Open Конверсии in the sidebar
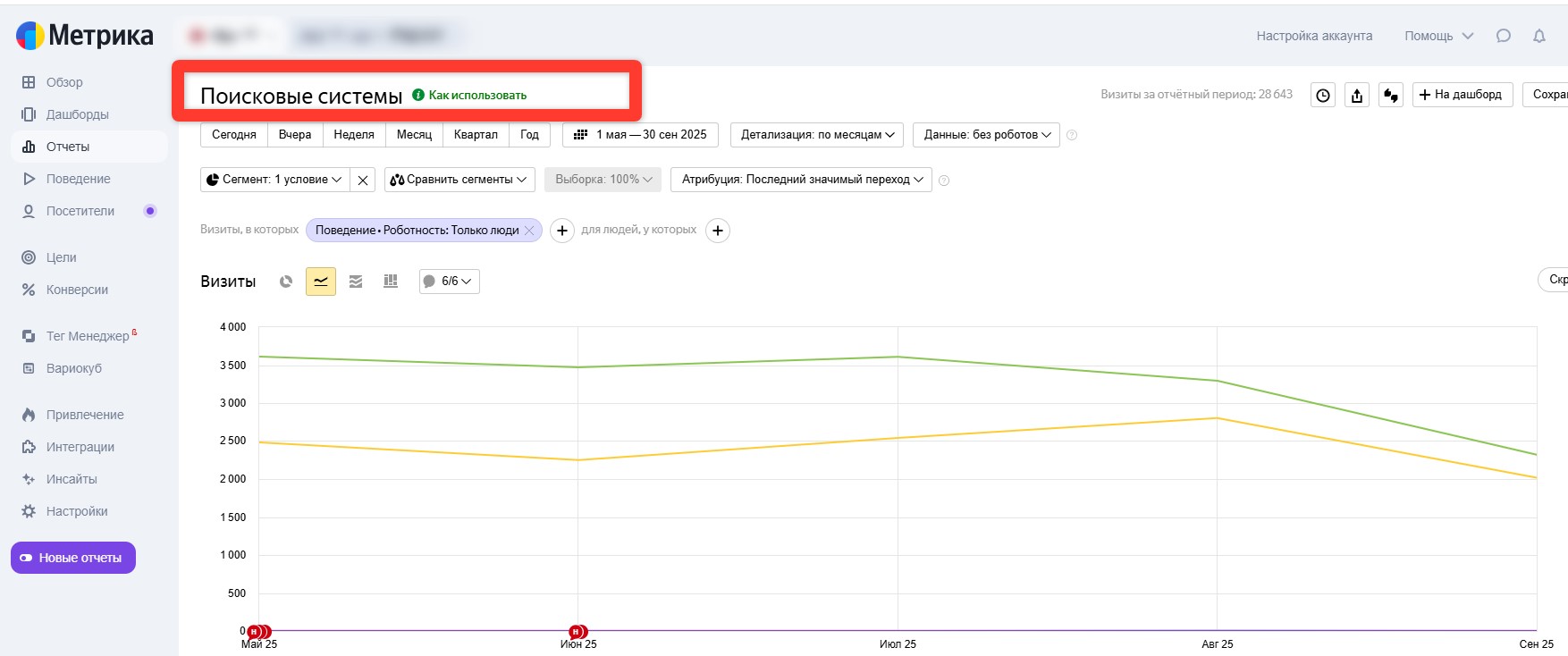 [x=77, y=290]
